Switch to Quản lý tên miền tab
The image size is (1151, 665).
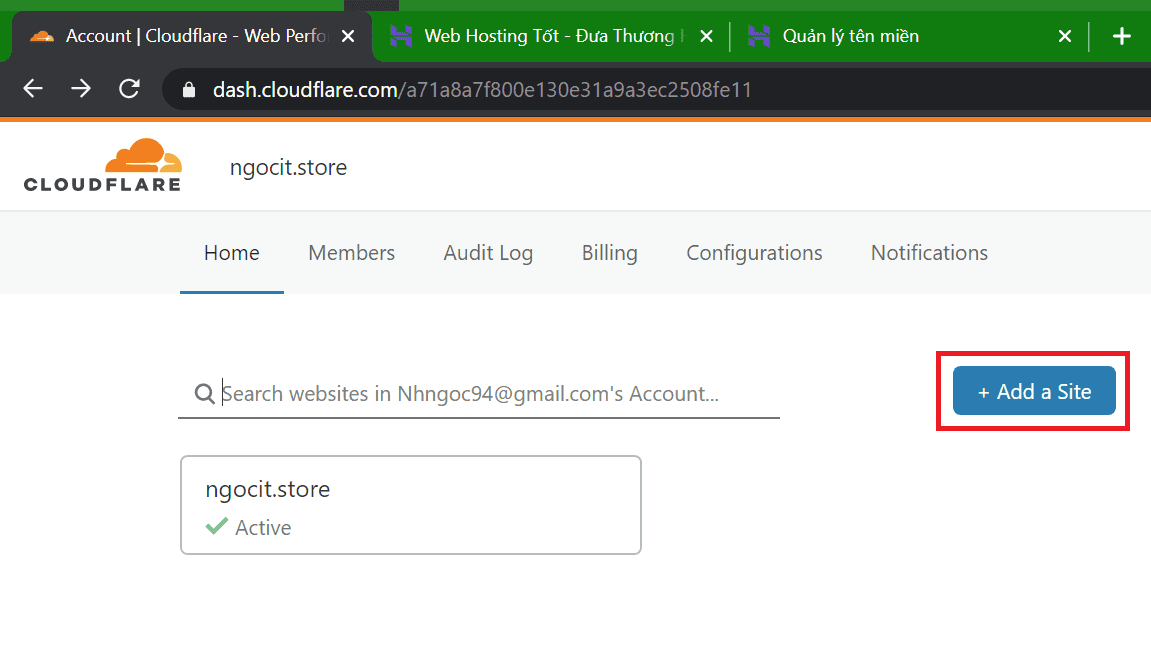[880, 36]
